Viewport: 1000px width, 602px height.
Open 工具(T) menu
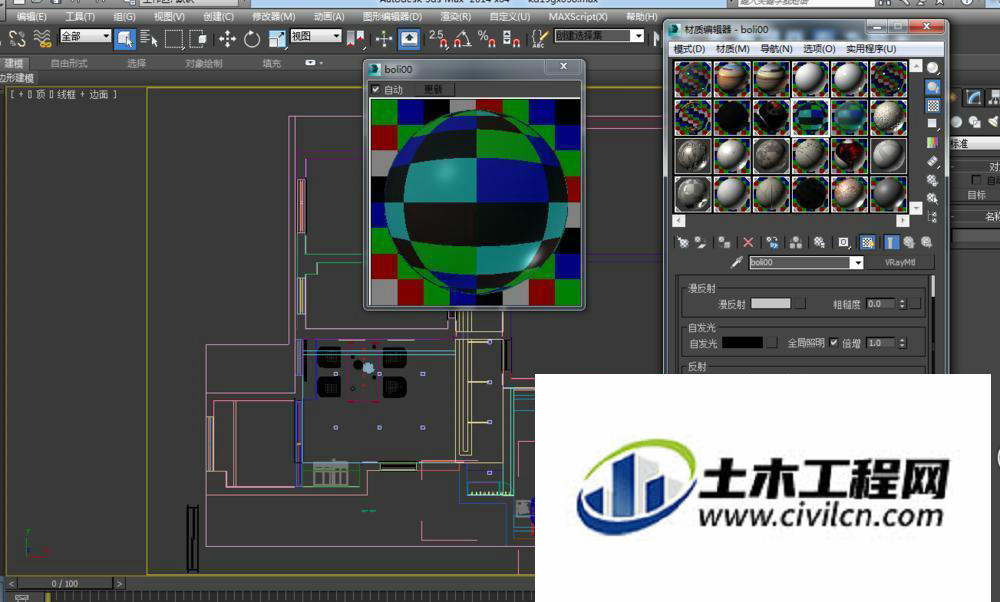tap(80, 17)
